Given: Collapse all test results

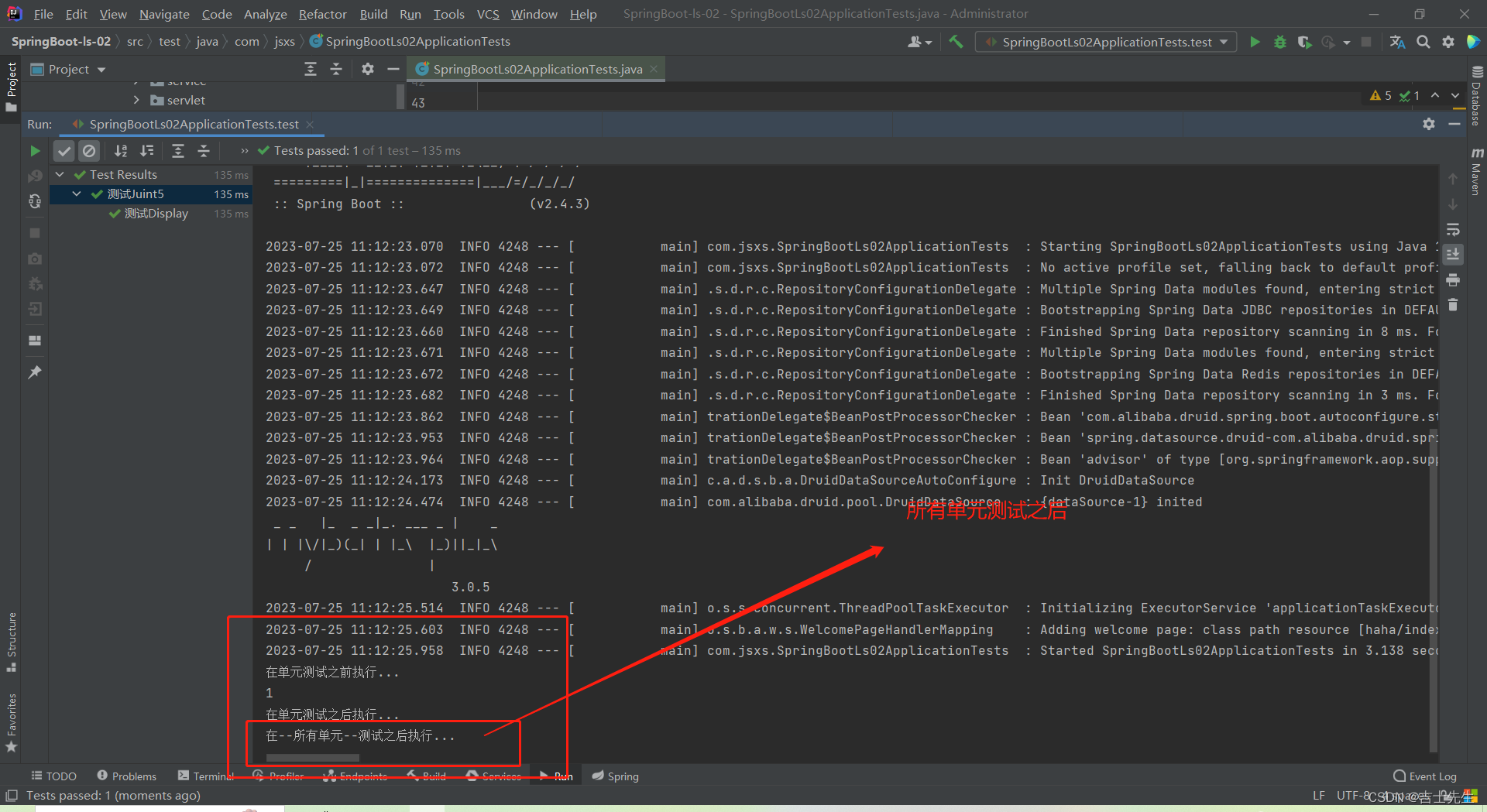Looking at the screenshot, I should (x=204, y=151).
